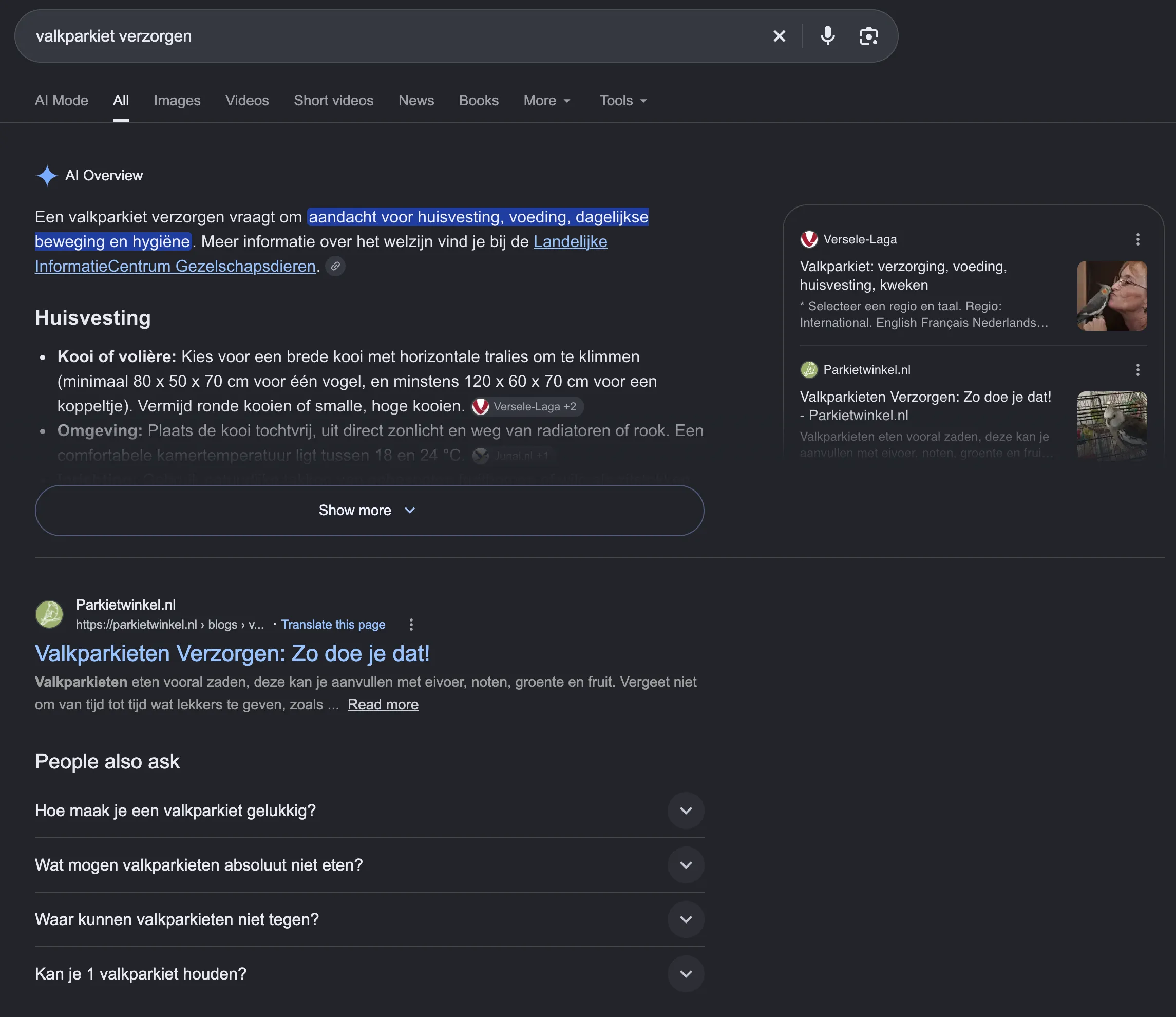The image size is (1176, 1017).
Task: Click the AI Overview sparkle icon
Action: (47, 176)
